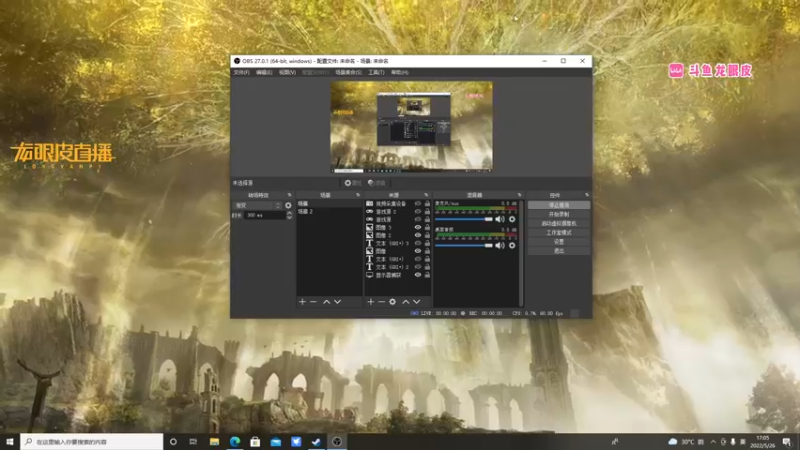
Task: Lock the 图像 3 source
Action: [x=428, y=228]
